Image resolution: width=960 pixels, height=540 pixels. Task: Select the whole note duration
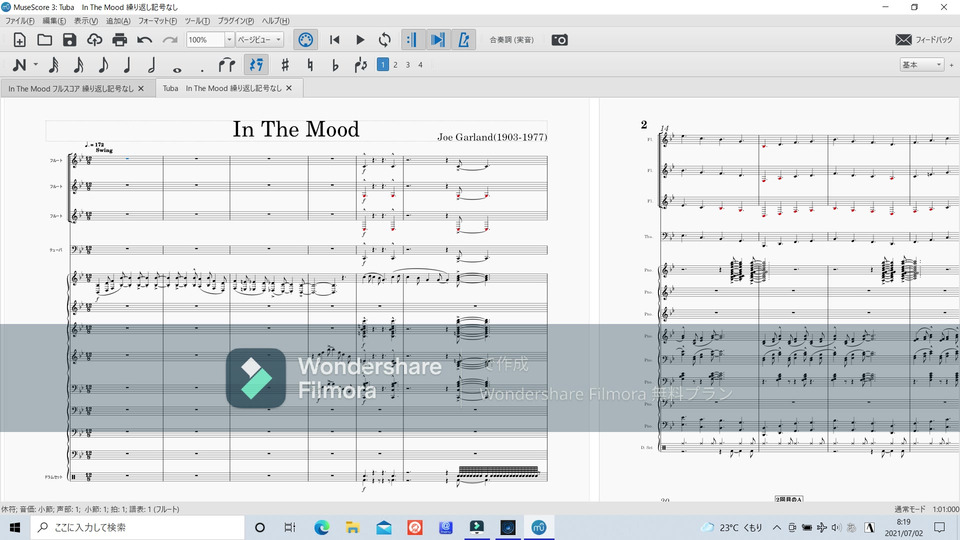pos(177,69)
